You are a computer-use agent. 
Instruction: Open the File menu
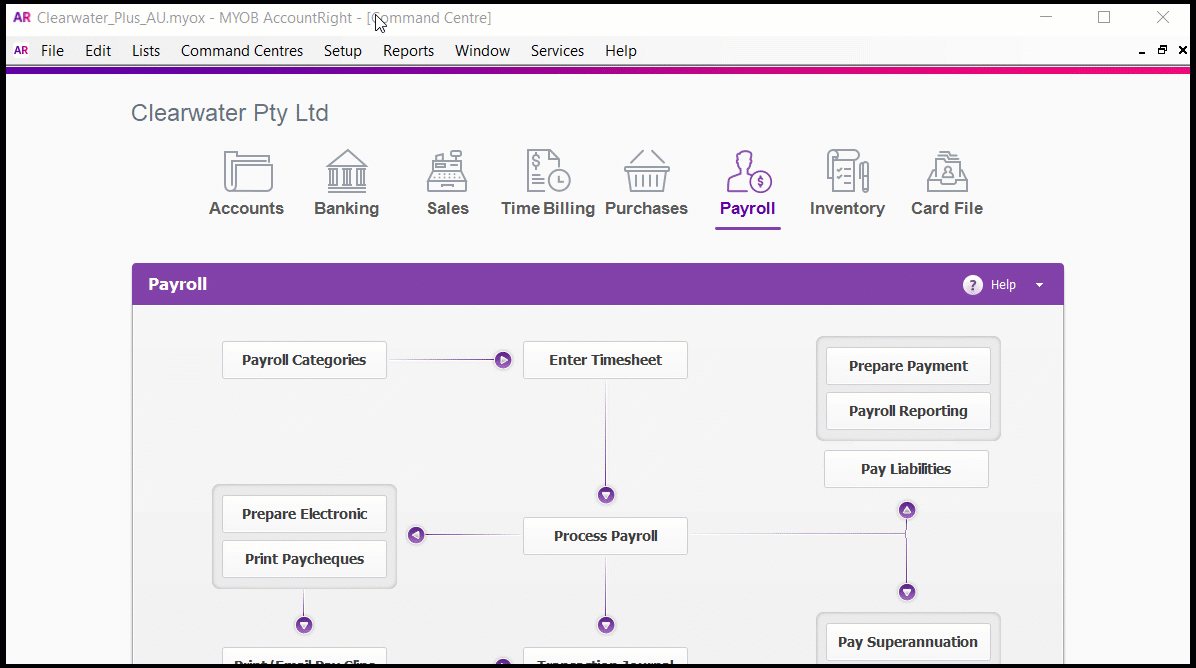(x=52, y=50)
